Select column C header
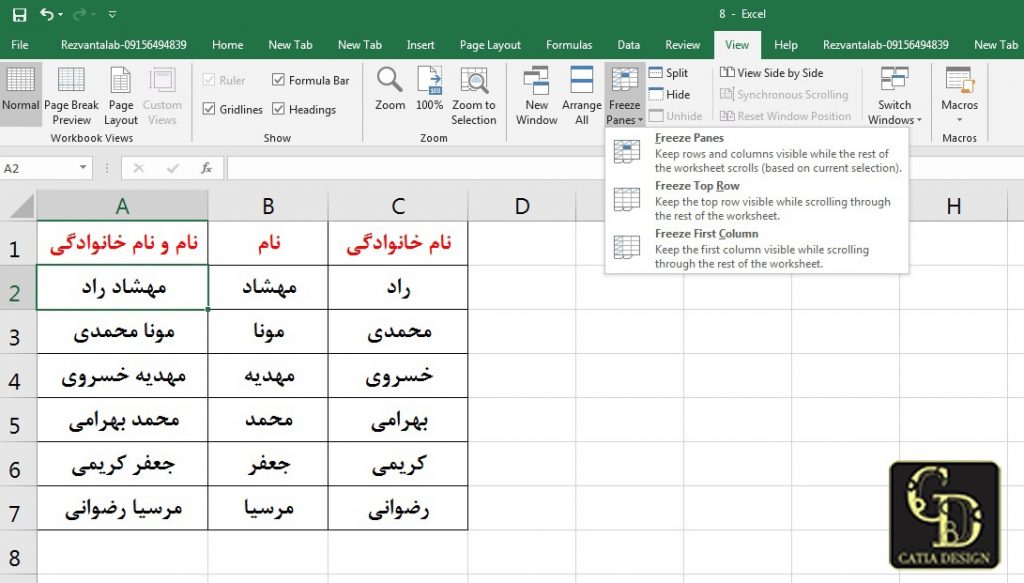This screenshot has width=1024, height=583. [398, 206]
